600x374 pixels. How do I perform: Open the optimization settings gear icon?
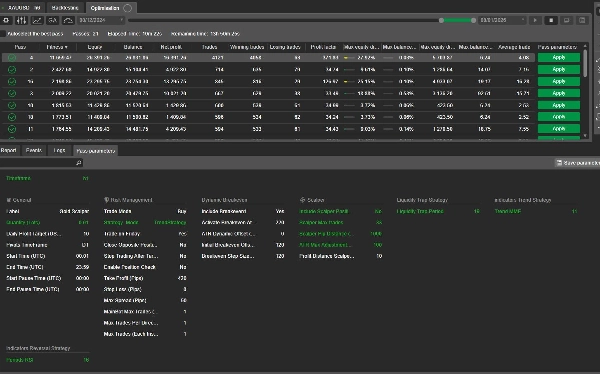pos(6,20)
